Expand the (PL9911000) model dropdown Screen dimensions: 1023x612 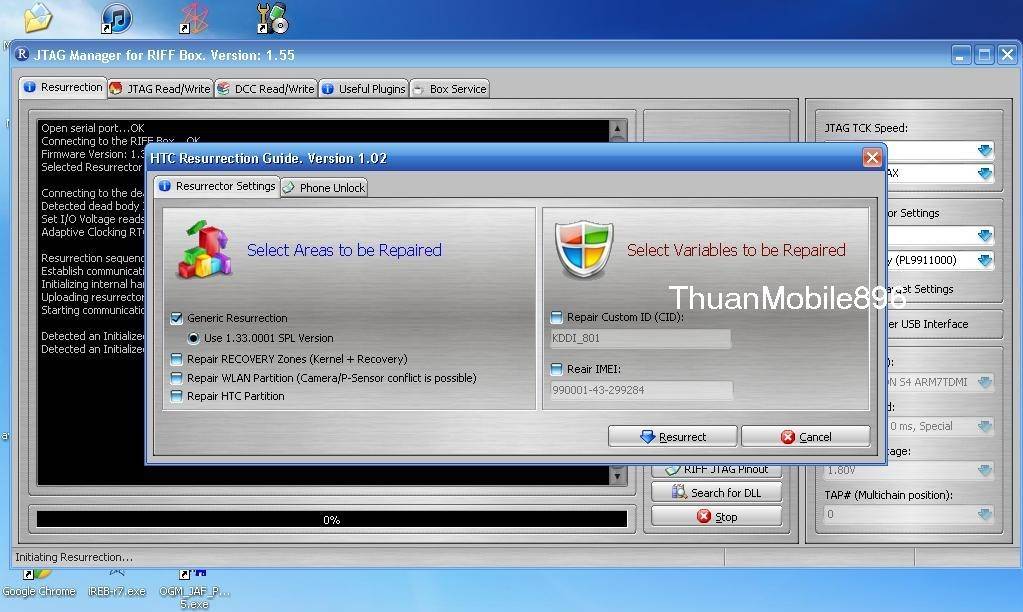[x=985, y=260]
